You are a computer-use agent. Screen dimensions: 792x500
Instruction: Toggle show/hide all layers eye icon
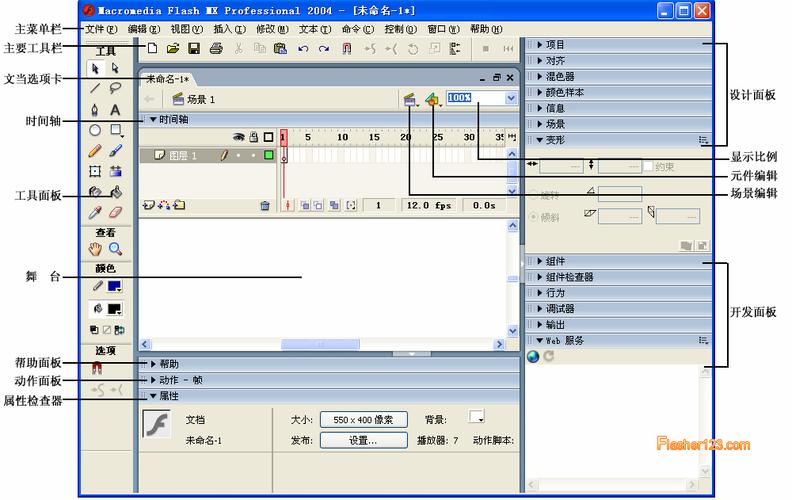(239, 137)
